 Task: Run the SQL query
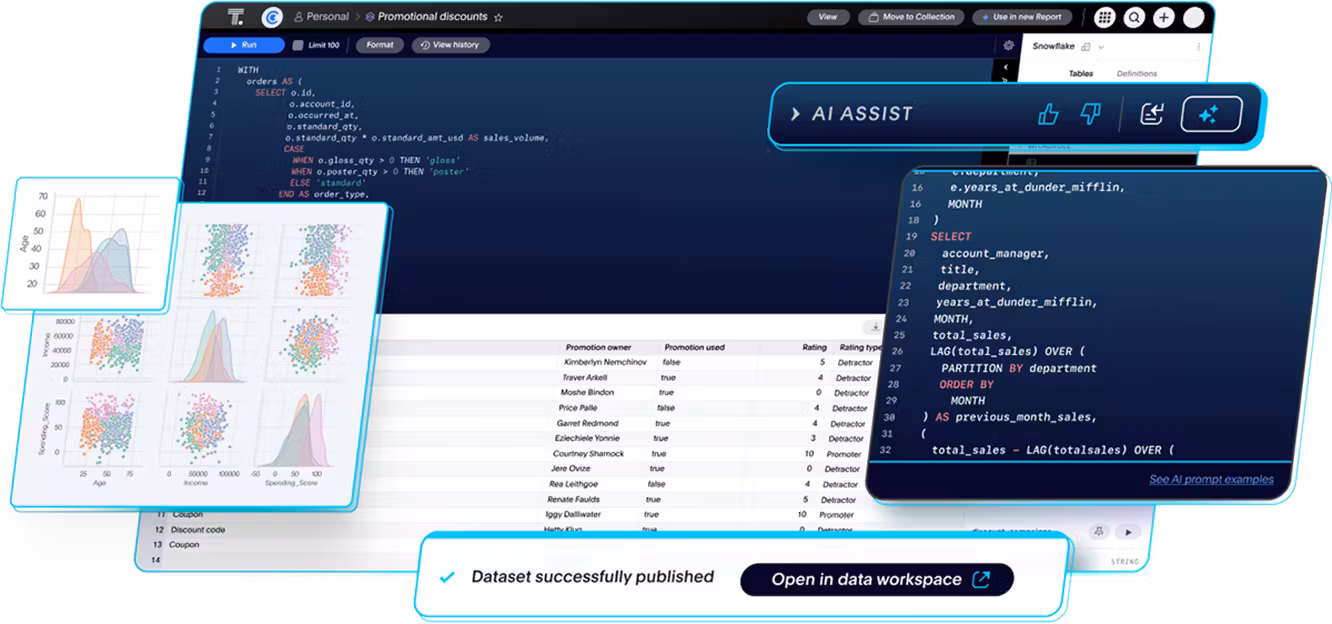243,45
